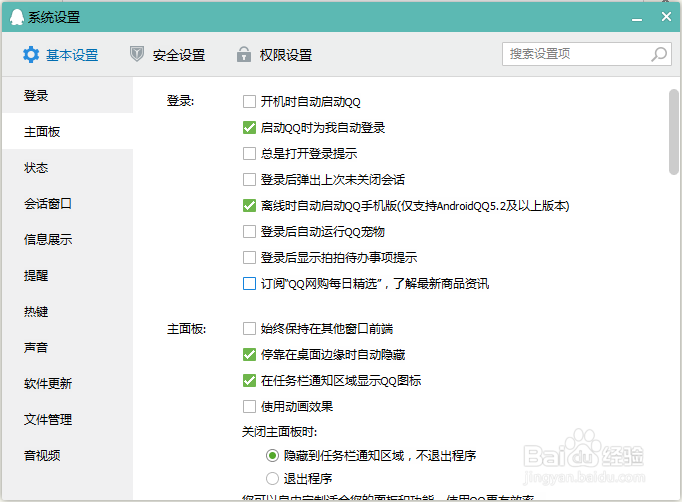Select 退出程序 radio option
Image resolution: width=682 pixels, height=502 pixels.
click(272, 479)
